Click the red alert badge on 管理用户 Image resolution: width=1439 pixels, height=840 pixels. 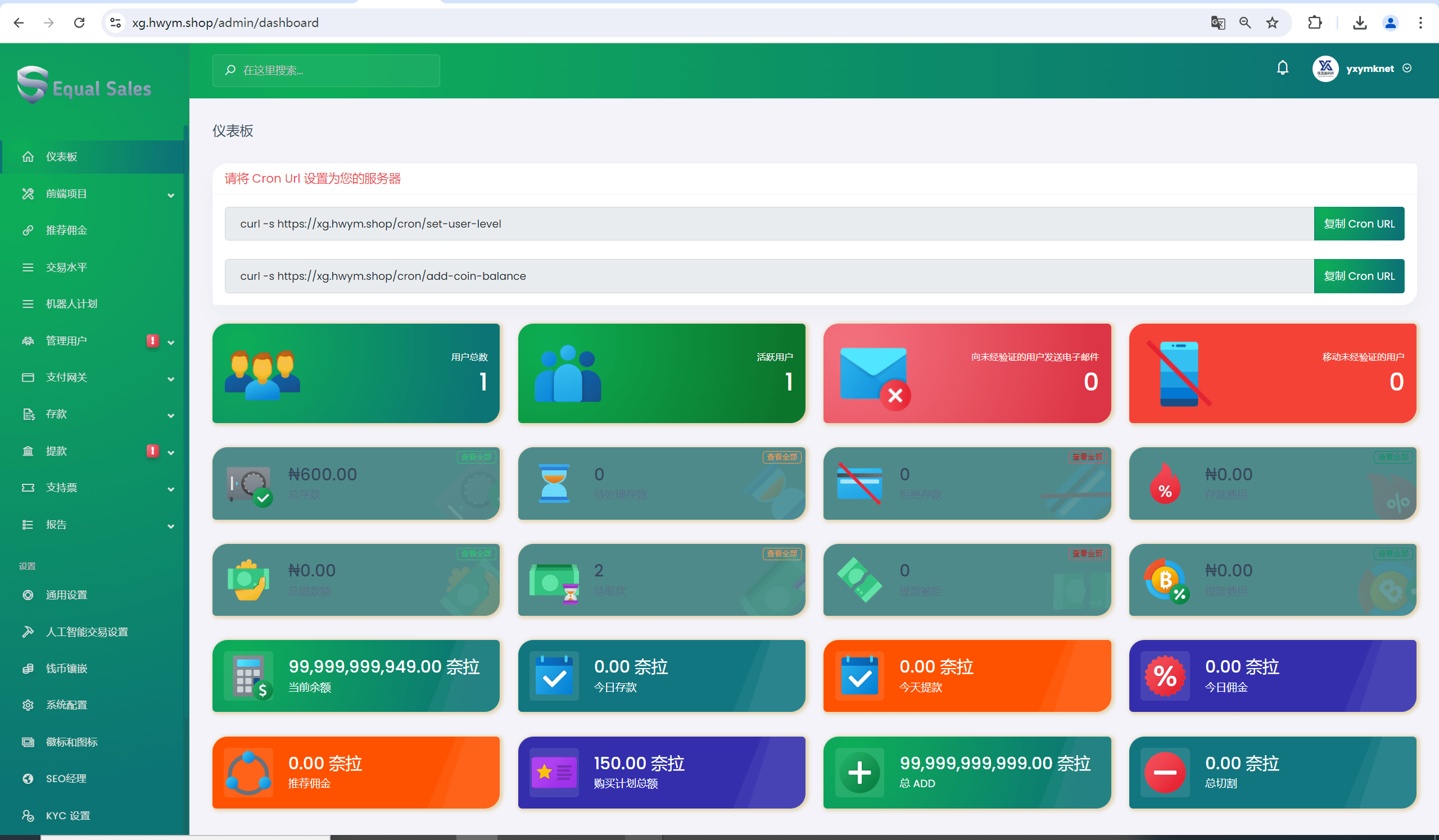[x=152, y=340]
